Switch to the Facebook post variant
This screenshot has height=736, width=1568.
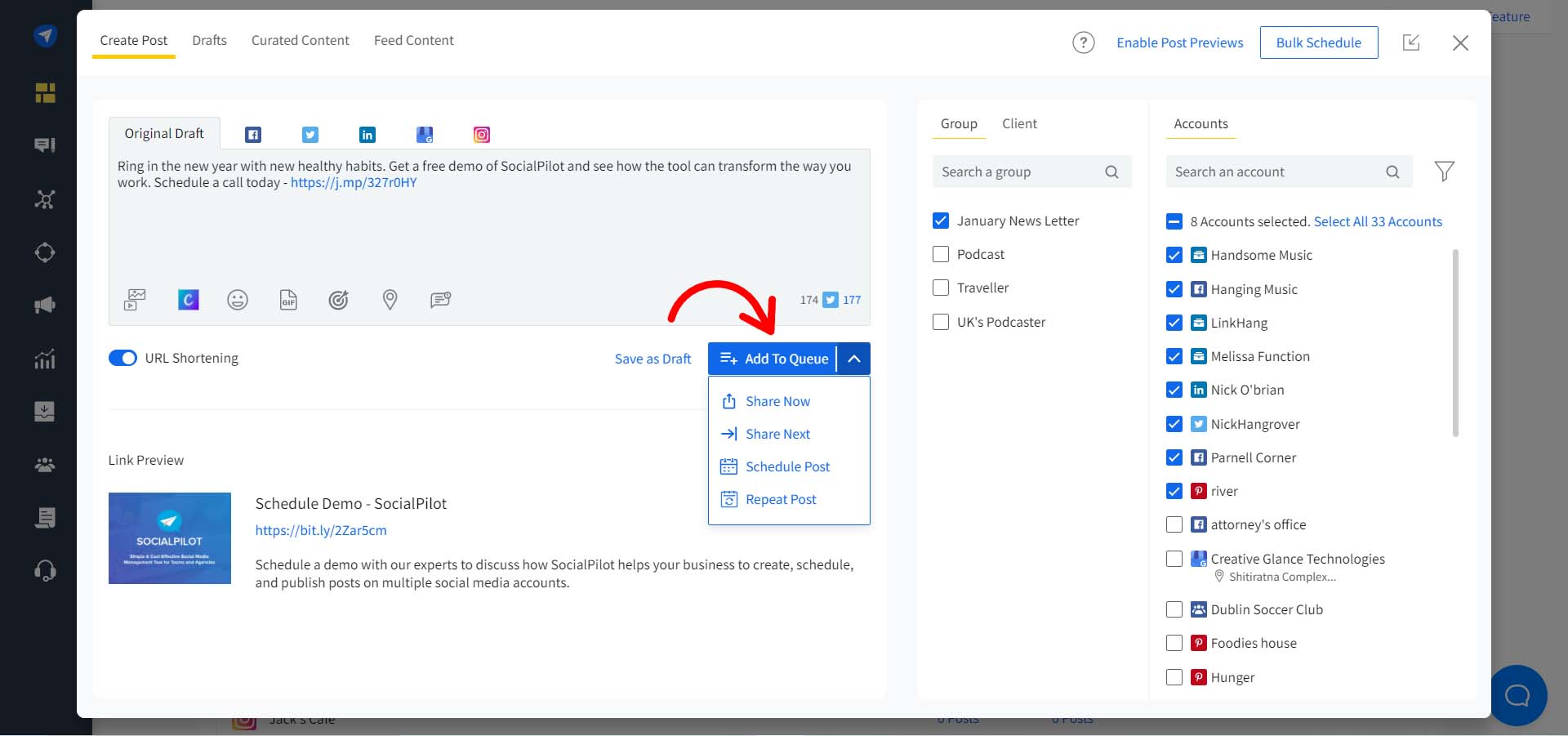253,135
